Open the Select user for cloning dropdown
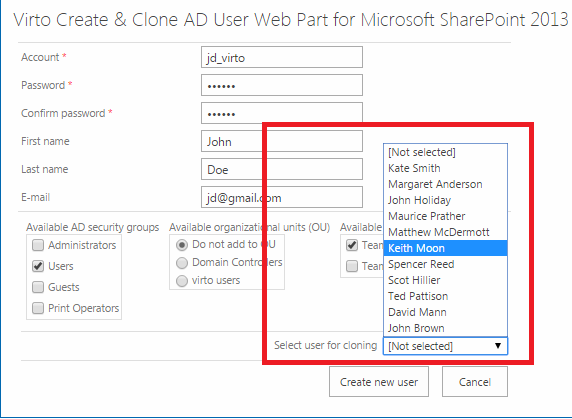The height and width of the screenshot is (419, 572). pos(445,346)
